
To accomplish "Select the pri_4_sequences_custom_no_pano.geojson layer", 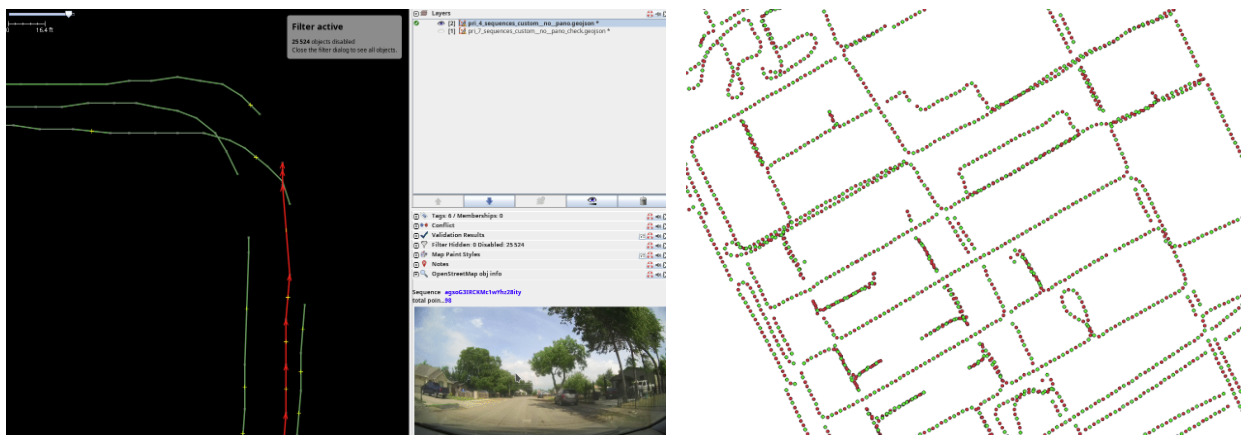I will (530, 23).
